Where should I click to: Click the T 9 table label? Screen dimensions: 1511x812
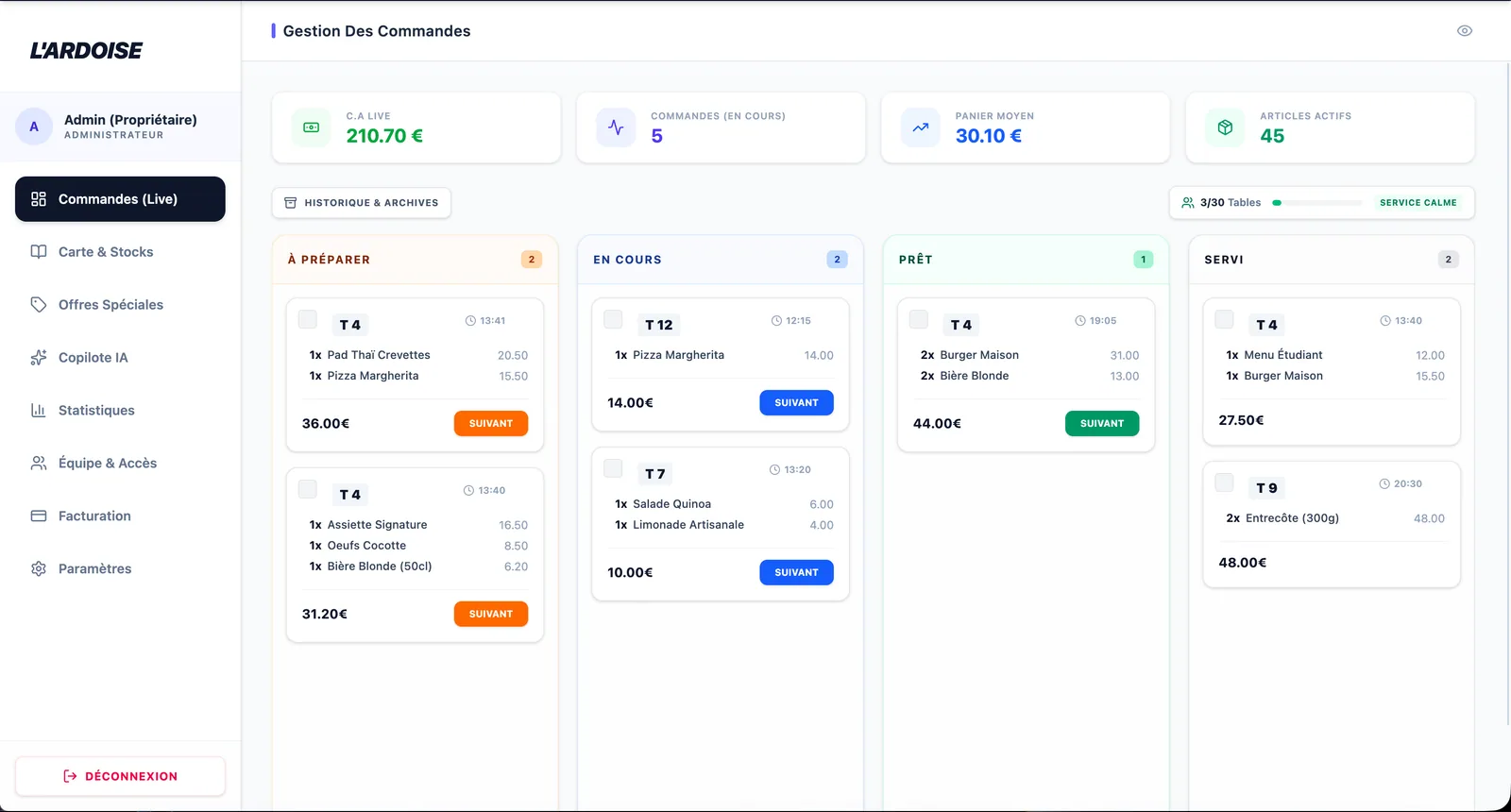point(1266,488)
